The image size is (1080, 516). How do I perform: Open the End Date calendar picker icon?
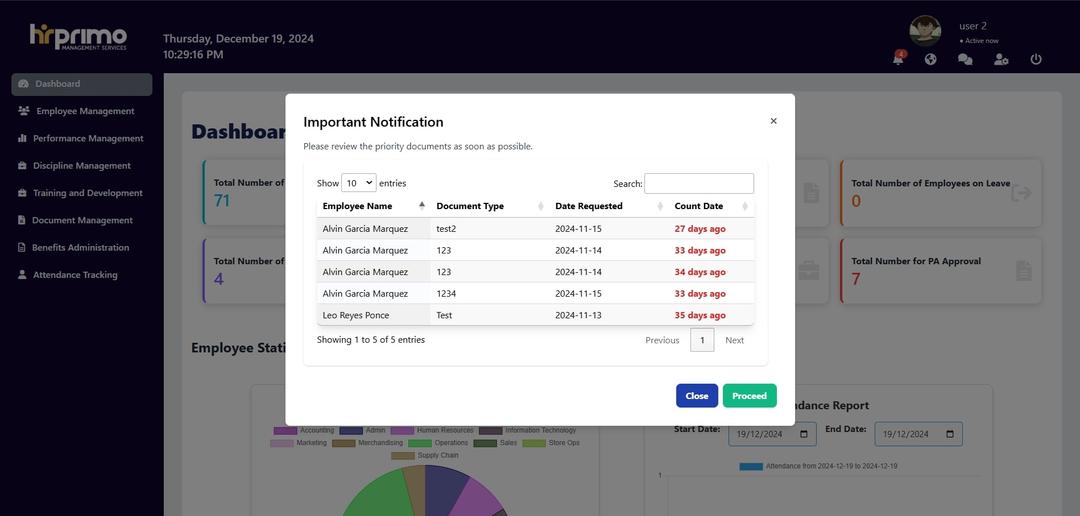click(x=950, y=434)
